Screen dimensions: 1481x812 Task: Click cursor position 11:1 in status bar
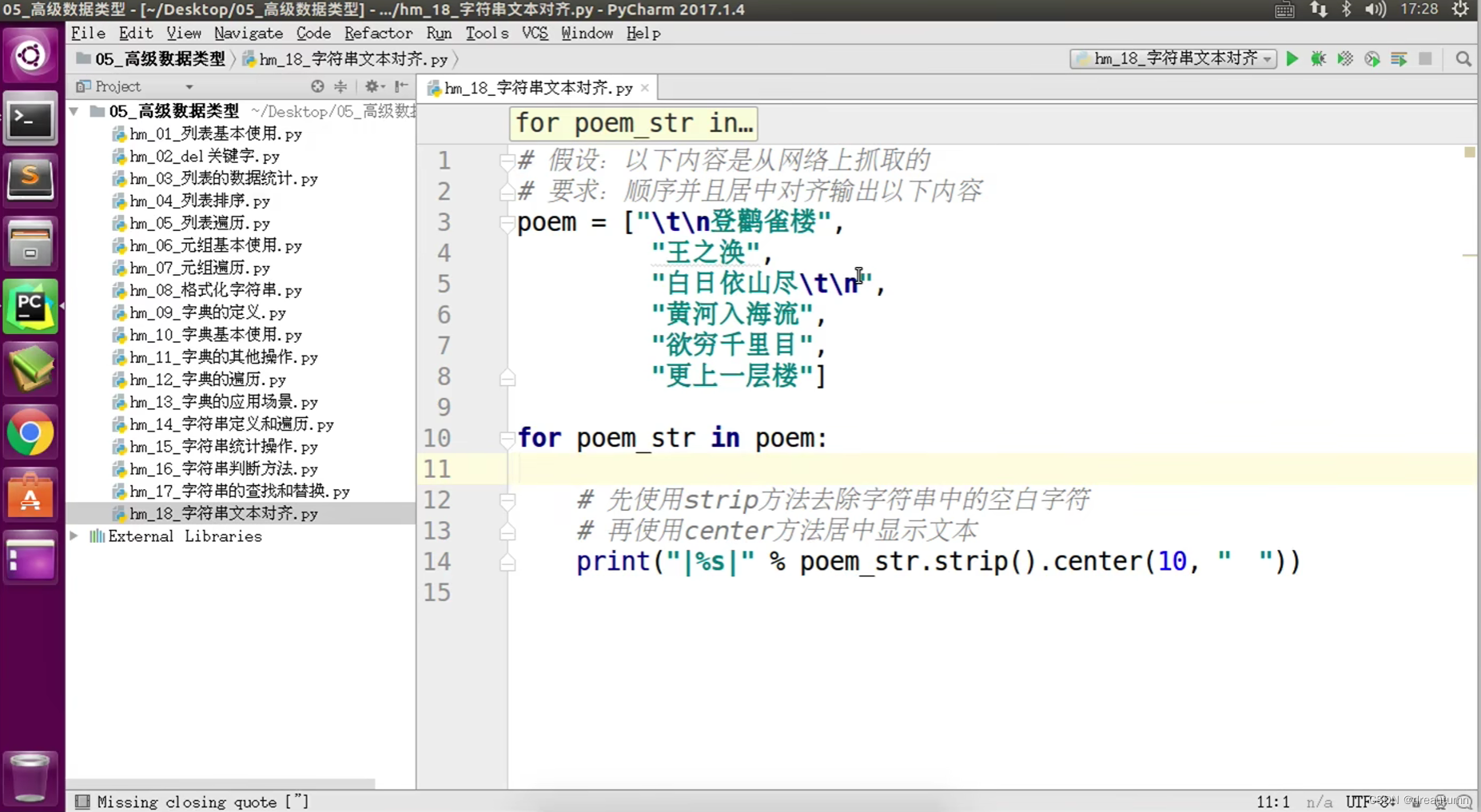[x=1272, y=802]
